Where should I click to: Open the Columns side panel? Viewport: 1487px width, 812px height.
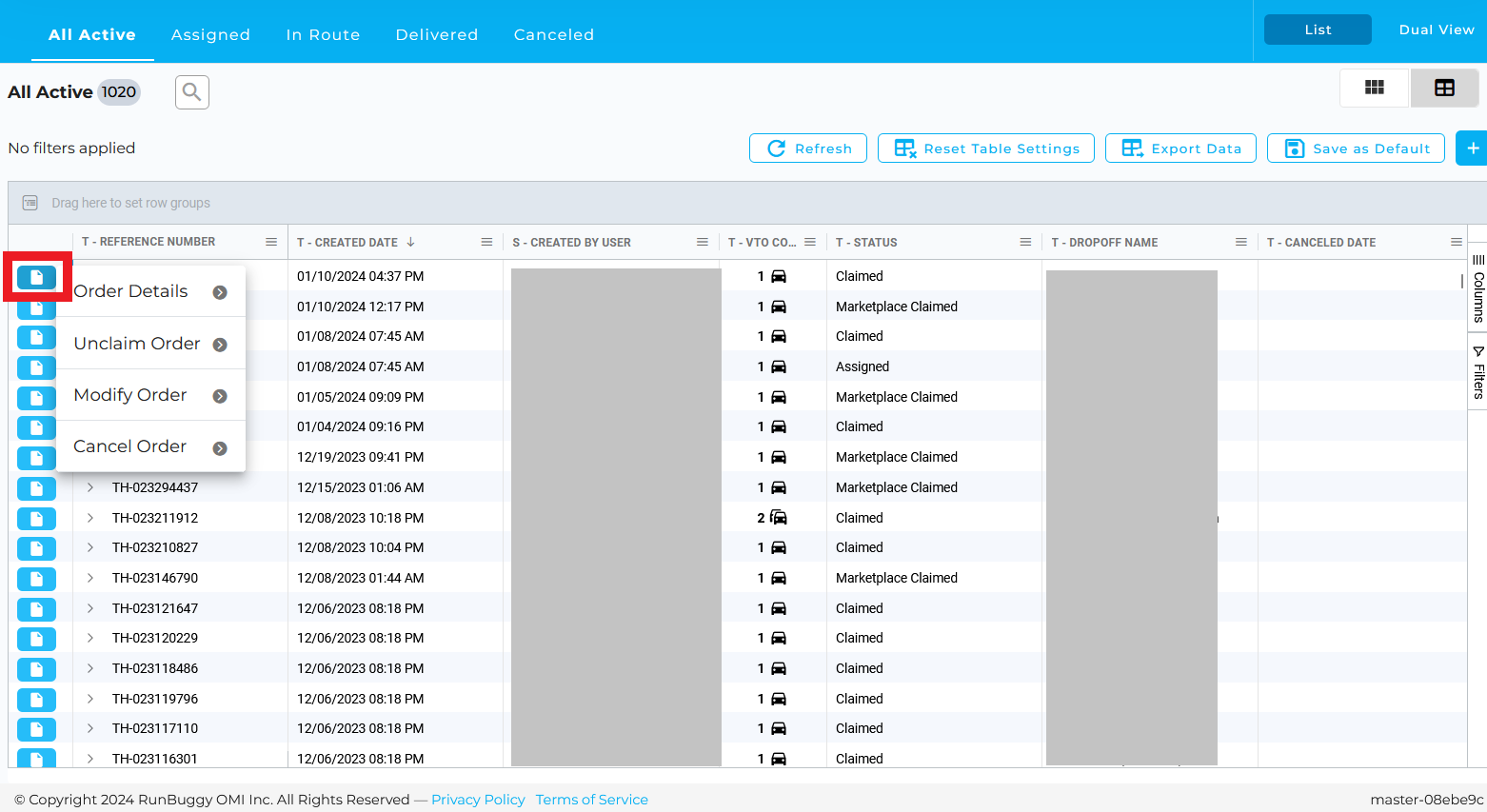point(1478,289)
